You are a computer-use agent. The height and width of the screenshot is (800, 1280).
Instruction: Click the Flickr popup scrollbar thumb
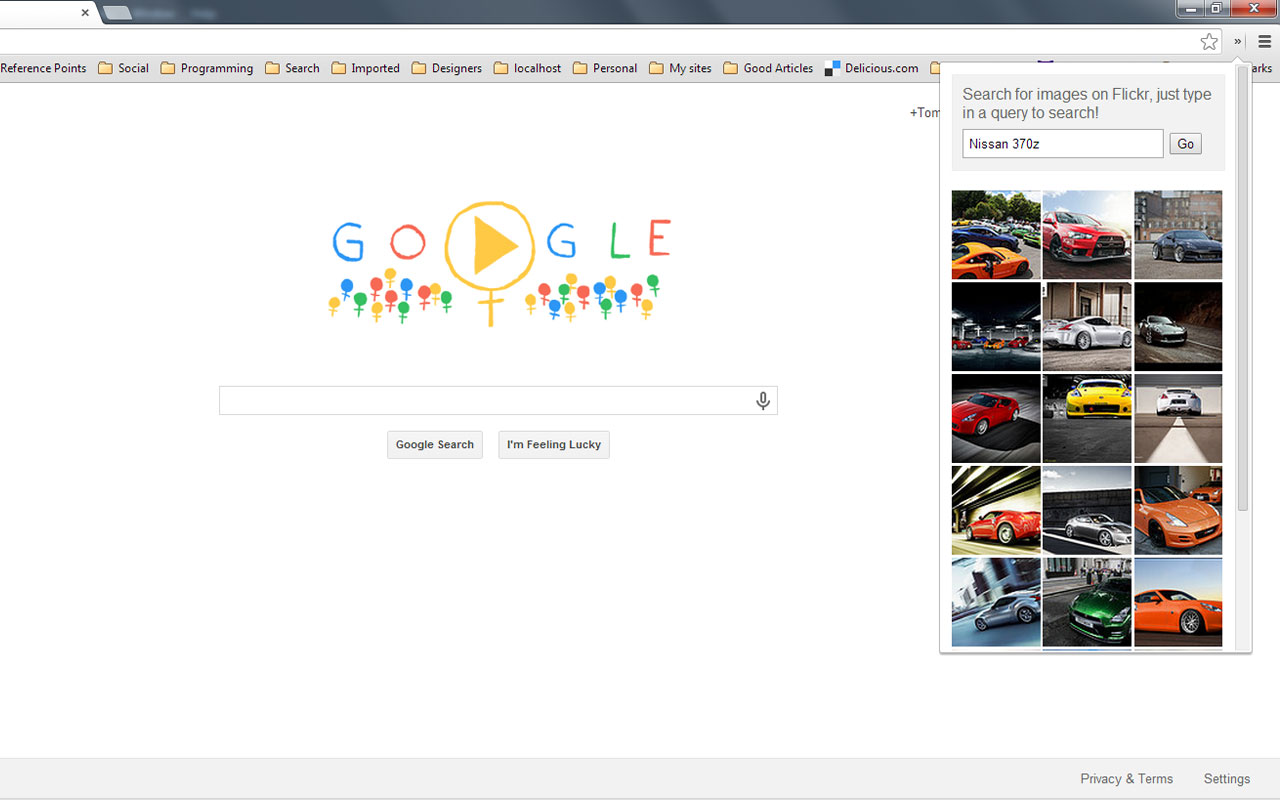[x=1243, y=290]
